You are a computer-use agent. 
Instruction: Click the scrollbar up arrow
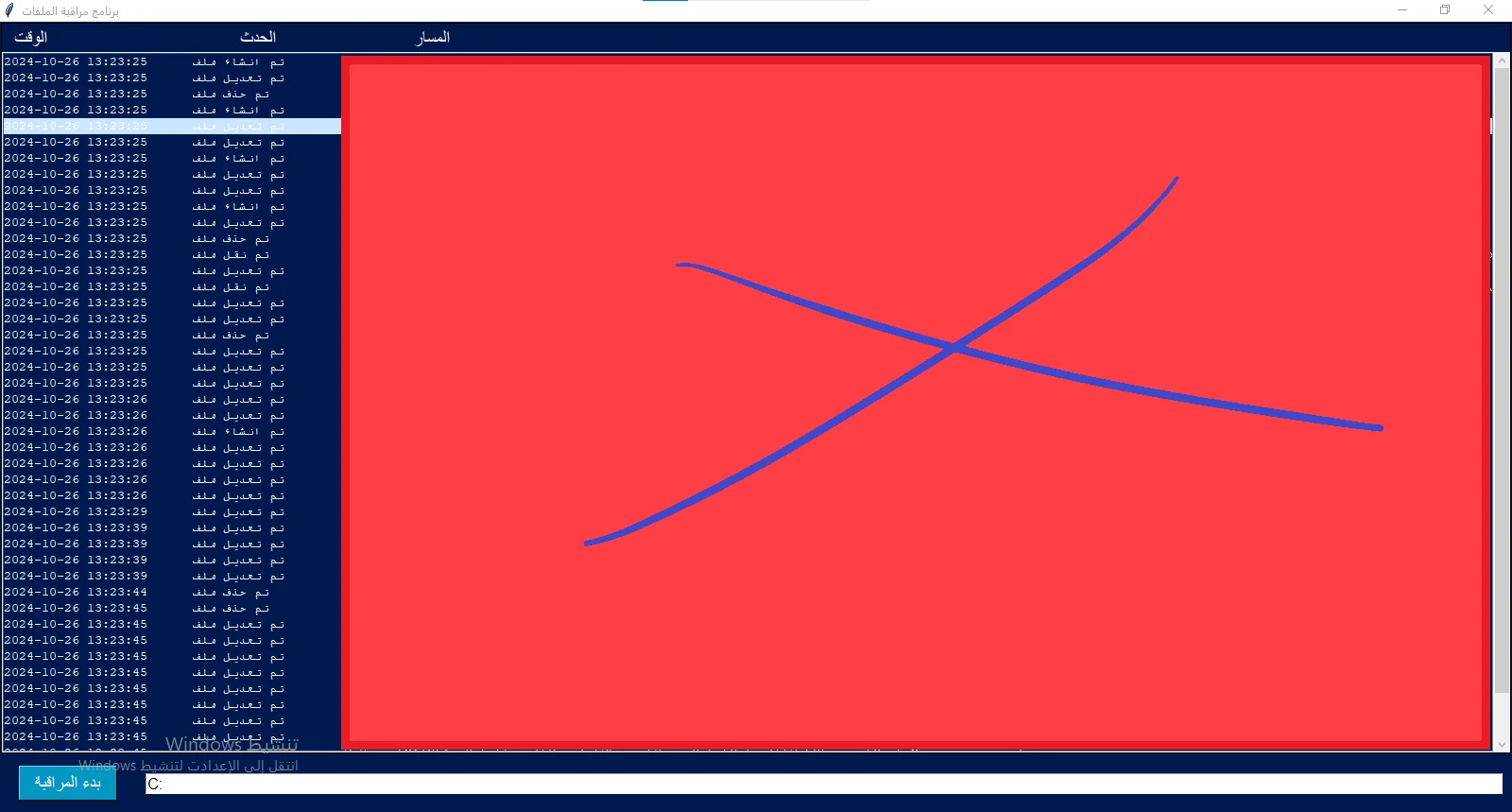click(1502, 61)
